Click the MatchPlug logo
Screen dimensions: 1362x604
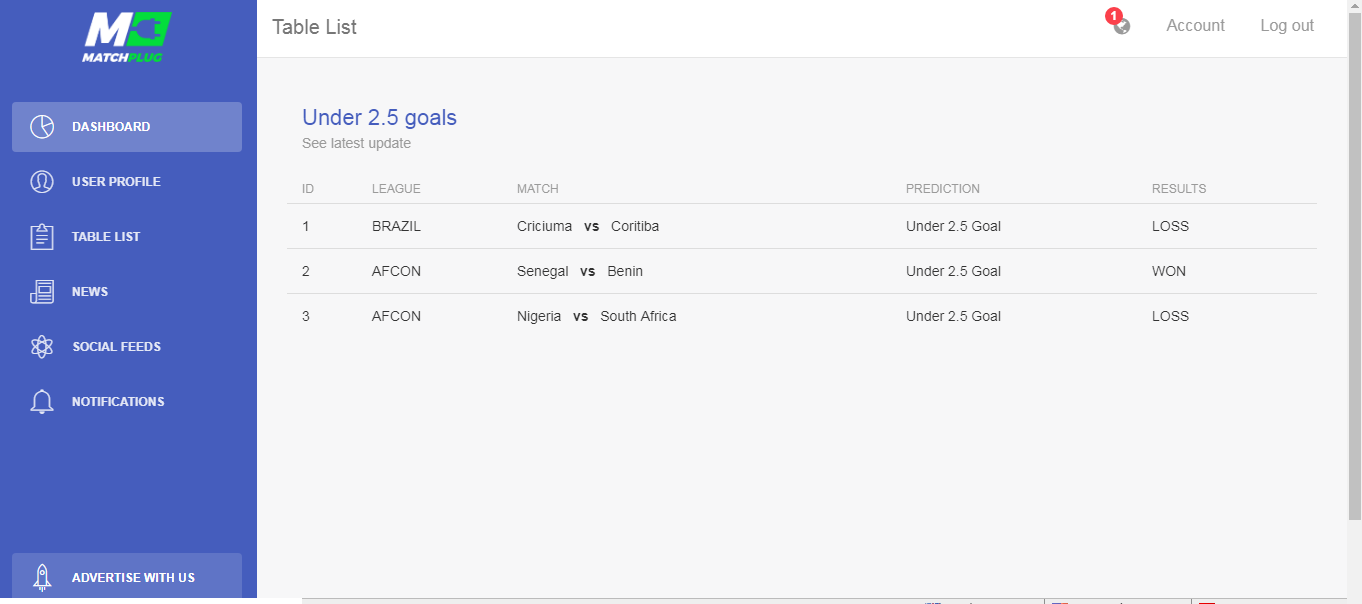click(x=127, y=38)
